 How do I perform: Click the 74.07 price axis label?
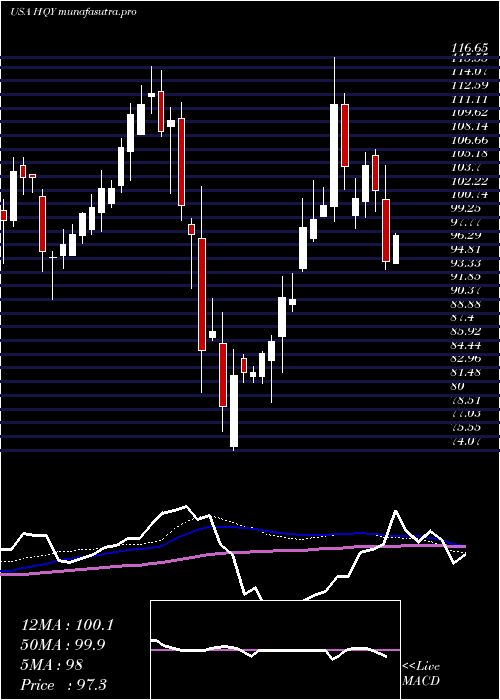(467, 442)
